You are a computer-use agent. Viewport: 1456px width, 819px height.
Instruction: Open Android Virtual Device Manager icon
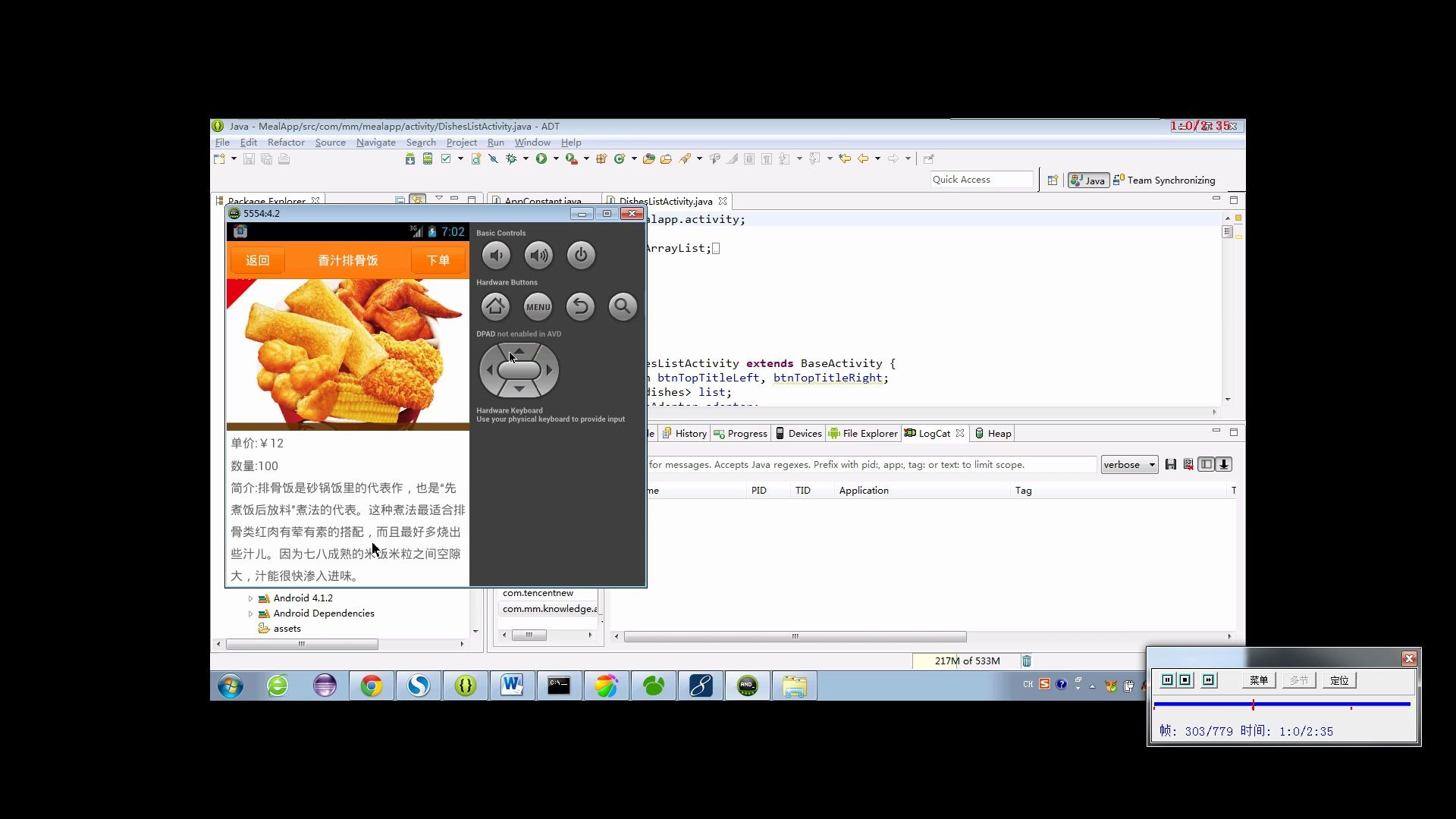pos(428,158)
